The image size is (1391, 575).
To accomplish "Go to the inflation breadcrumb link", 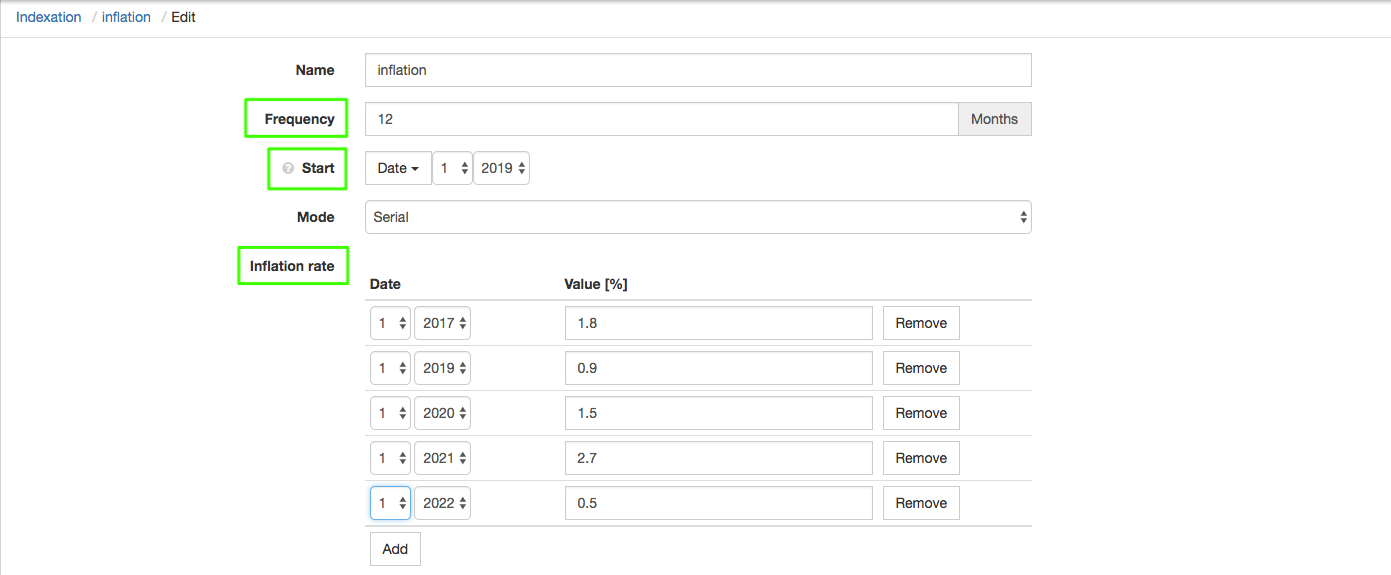I will point(126,17).
